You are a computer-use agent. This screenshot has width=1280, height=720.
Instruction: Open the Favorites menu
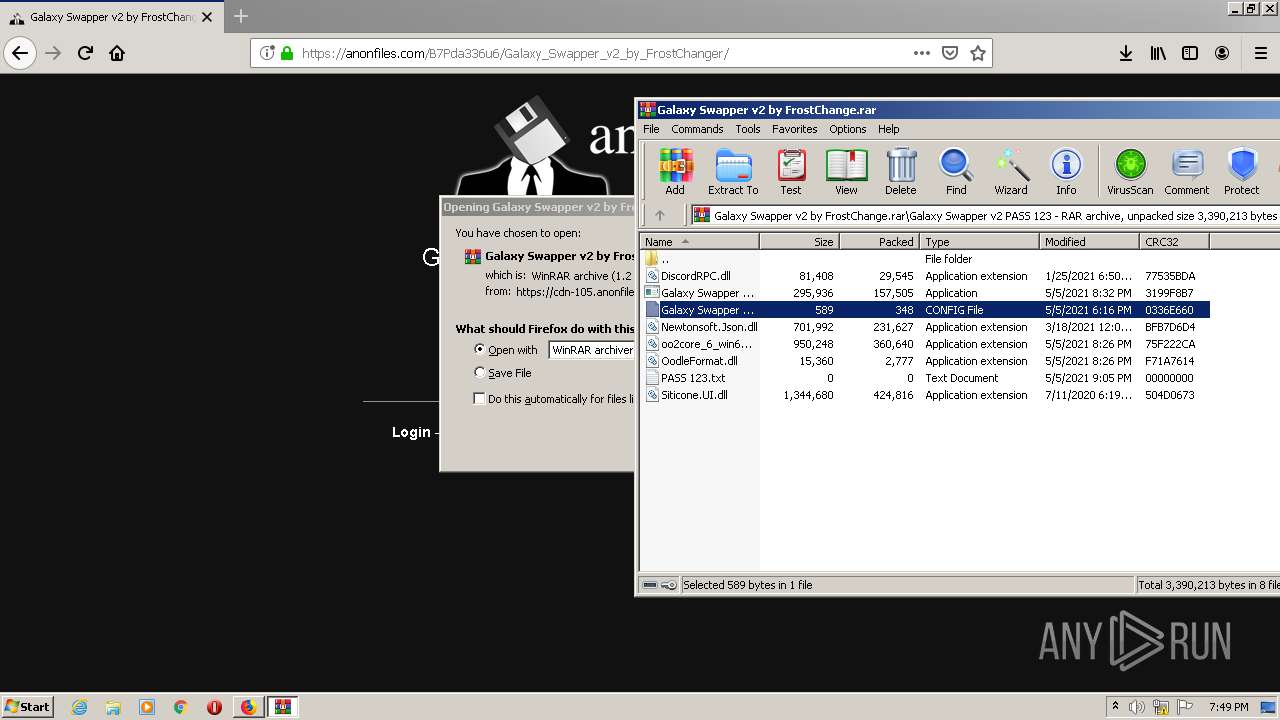795,129
